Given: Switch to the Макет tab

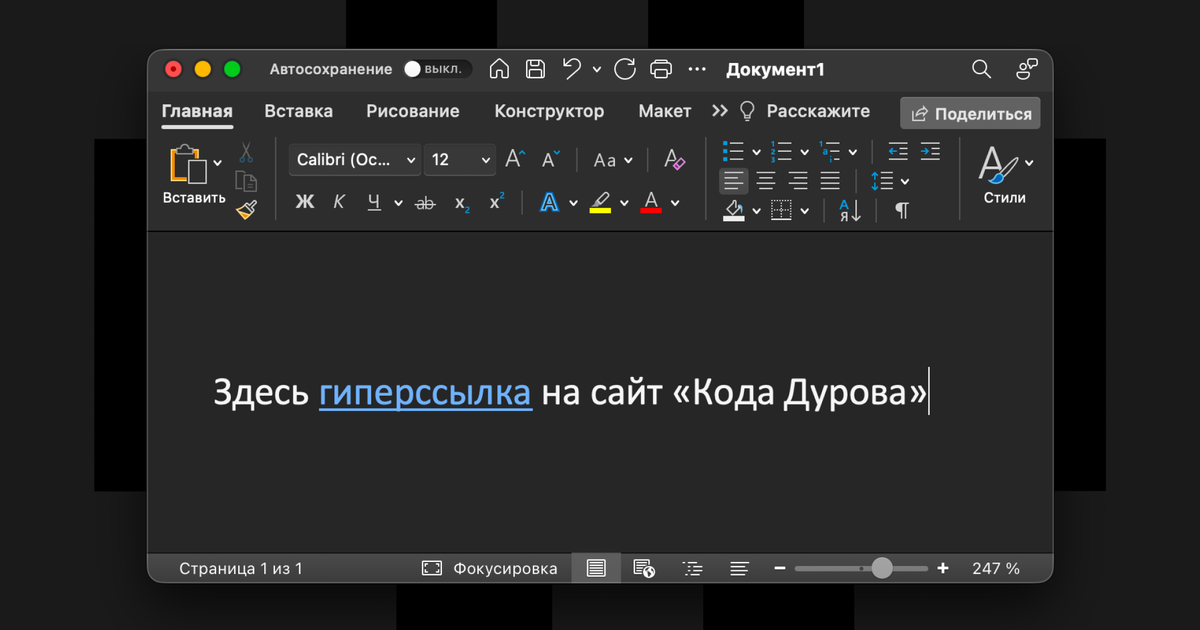Looking at the screenshot, I should 665,111.
